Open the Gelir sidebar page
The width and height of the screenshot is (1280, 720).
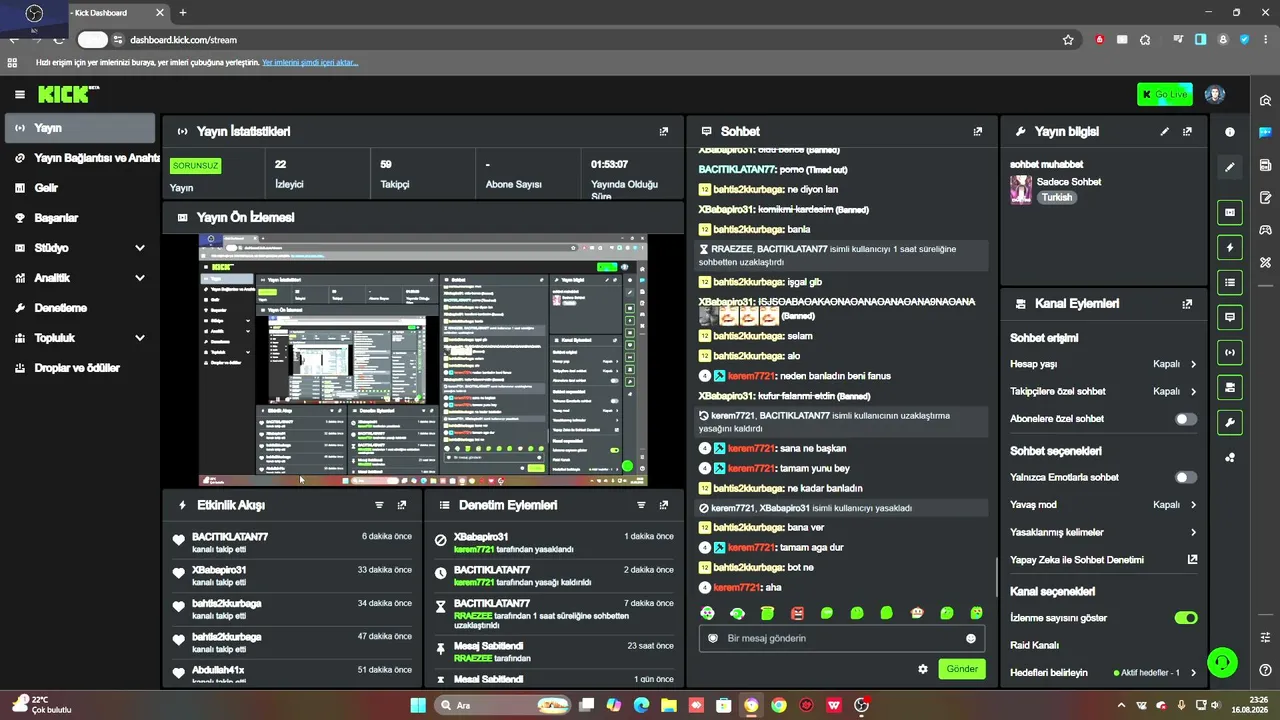(80, 188)
